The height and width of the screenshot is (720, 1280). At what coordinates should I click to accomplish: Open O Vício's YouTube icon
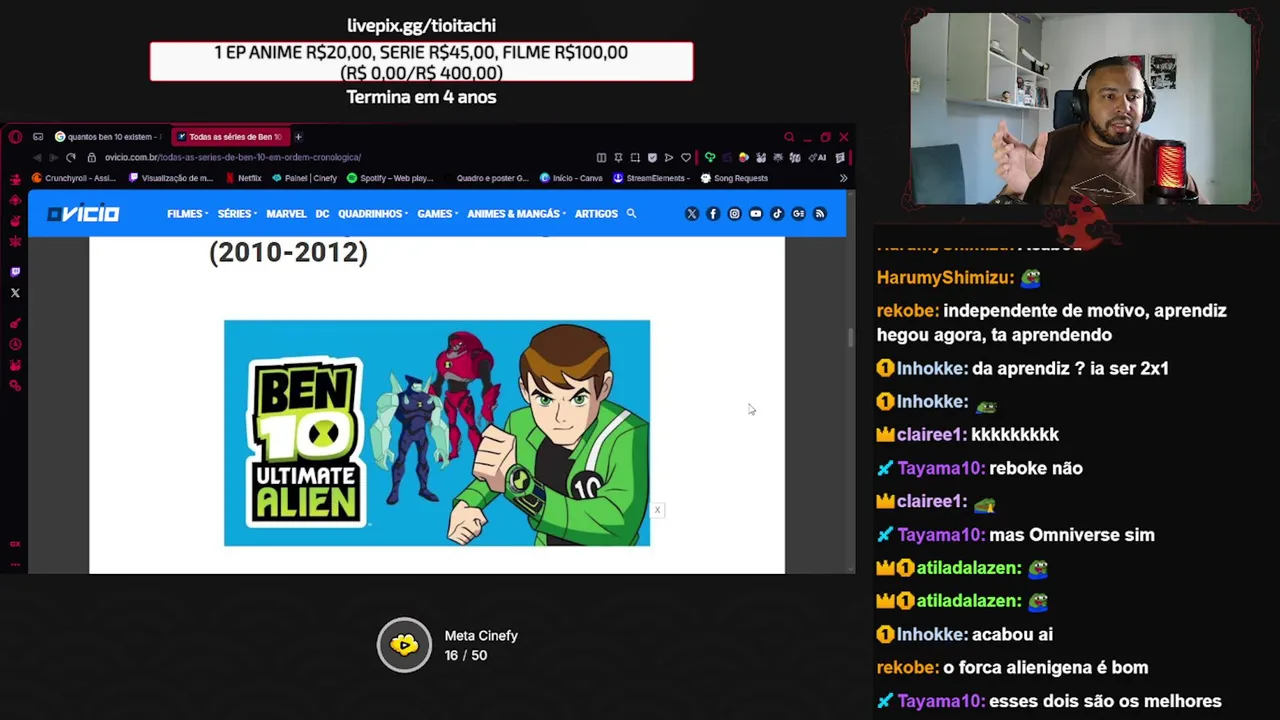coord(755,214)
